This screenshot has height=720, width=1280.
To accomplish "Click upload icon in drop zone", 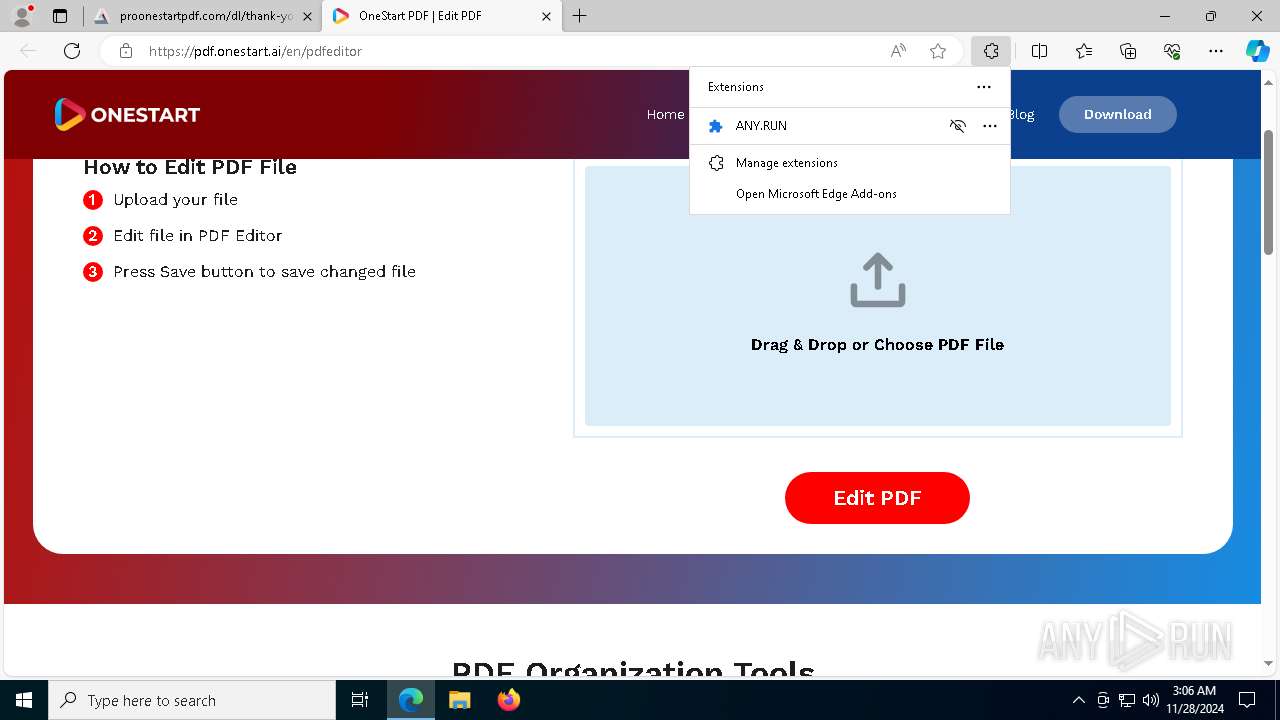I will point(878,280).
